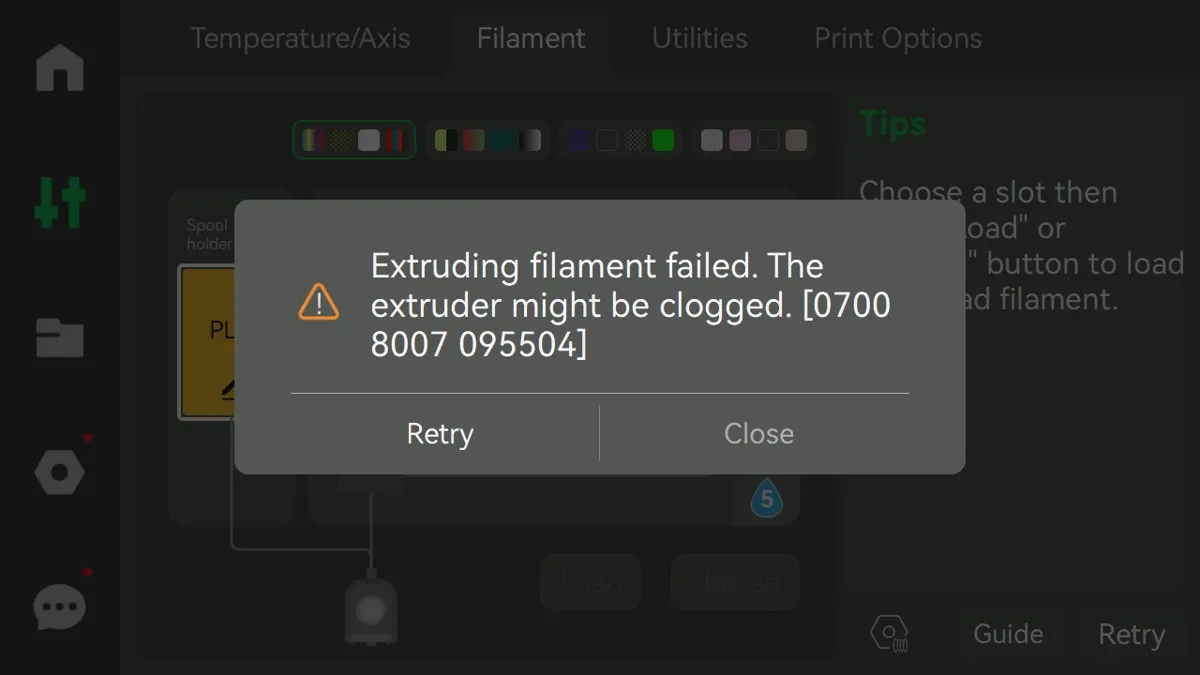Open the Settings hexagon nut icon
The height and width of the screenshot is (675, 1200).
pos(60,472)
